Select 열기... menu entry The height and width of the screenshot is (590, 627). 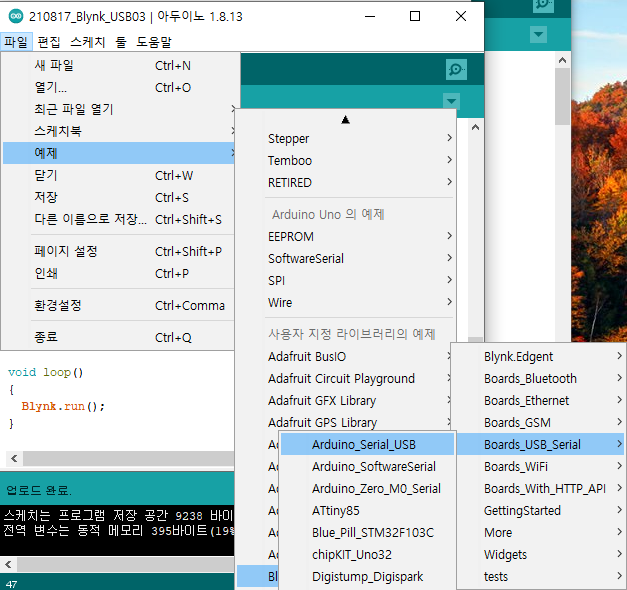[x=118, y=87]
